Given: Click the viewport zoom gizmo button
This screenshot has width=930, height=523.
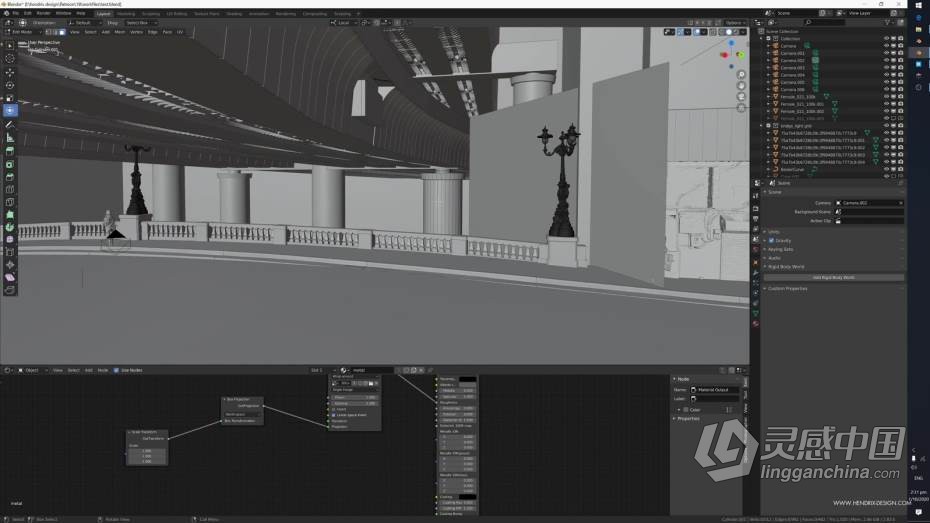Looking at the screenshot, I should 741,75.
